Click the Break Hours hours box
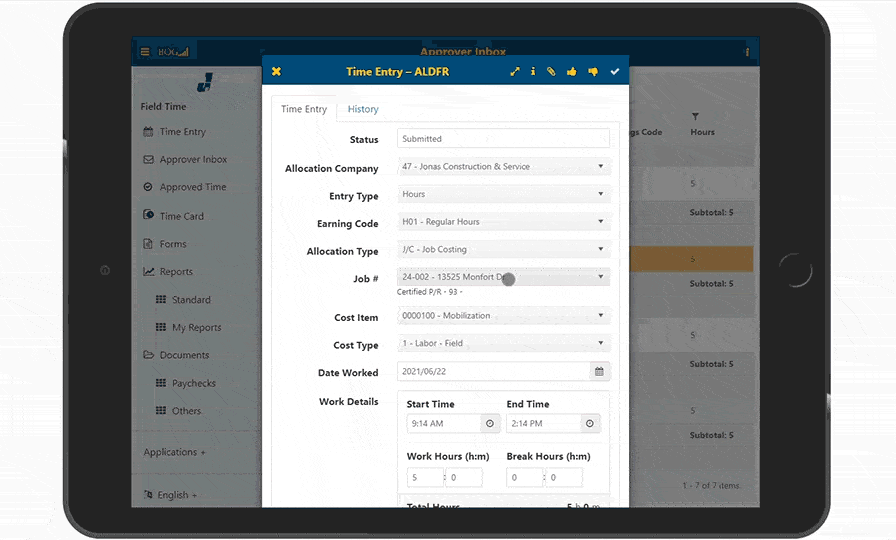 pos(525,477)
